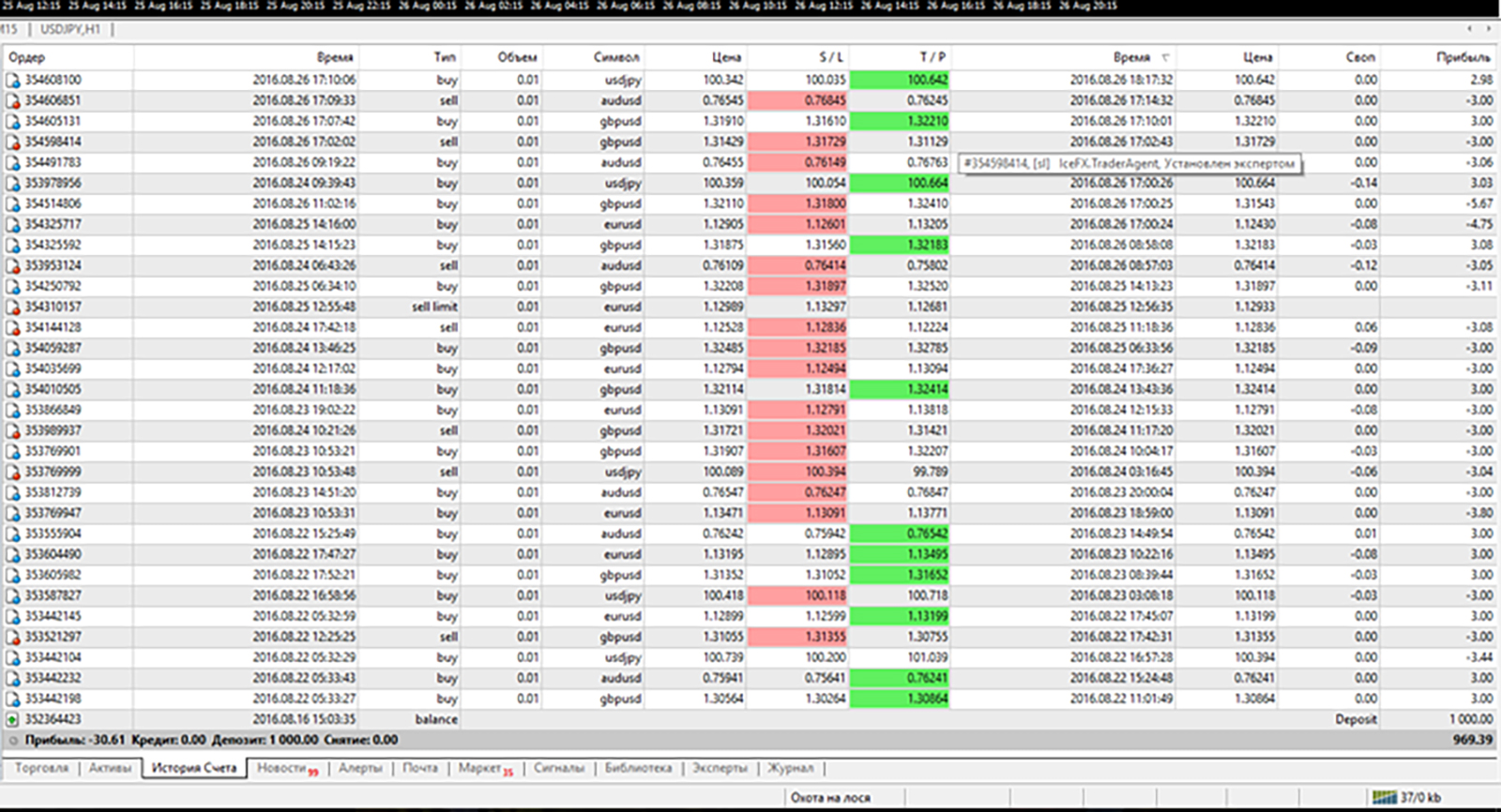The height and width of the screenshot is (812, 1501).
Task: Click the connection bars icon by 37/0 kb
Action: click(x=1384, y=797)
